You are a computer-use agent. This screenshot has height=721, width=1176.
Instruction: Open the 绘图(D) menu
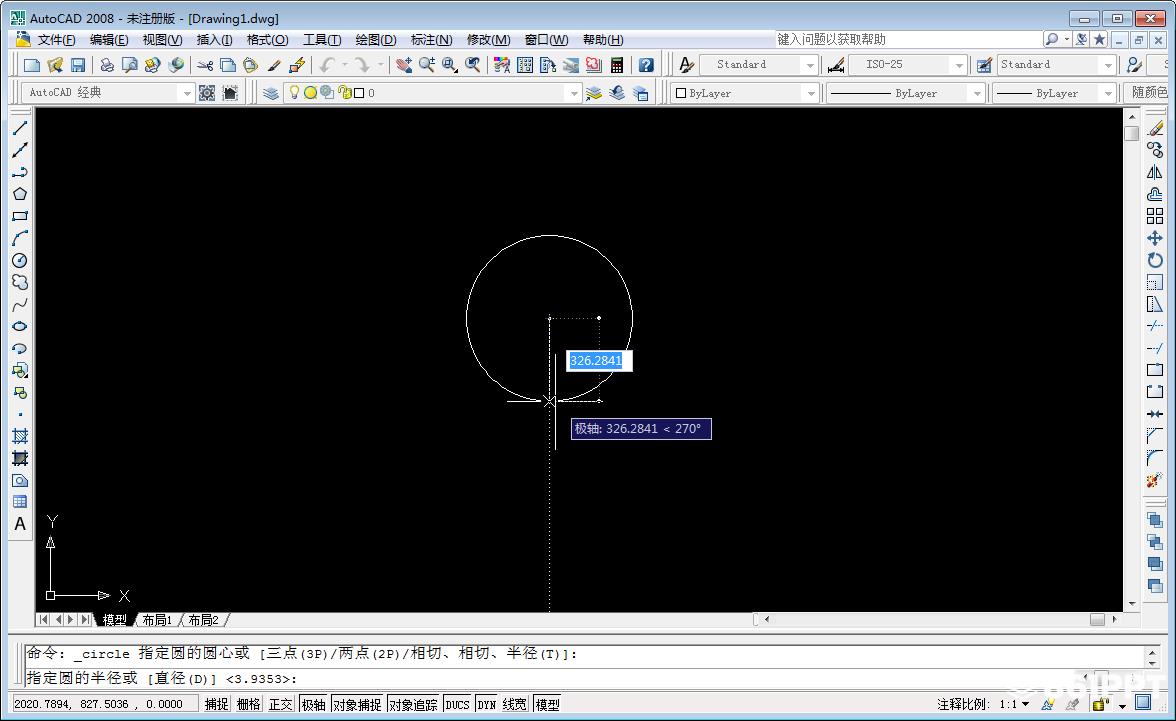pos(376,40)
